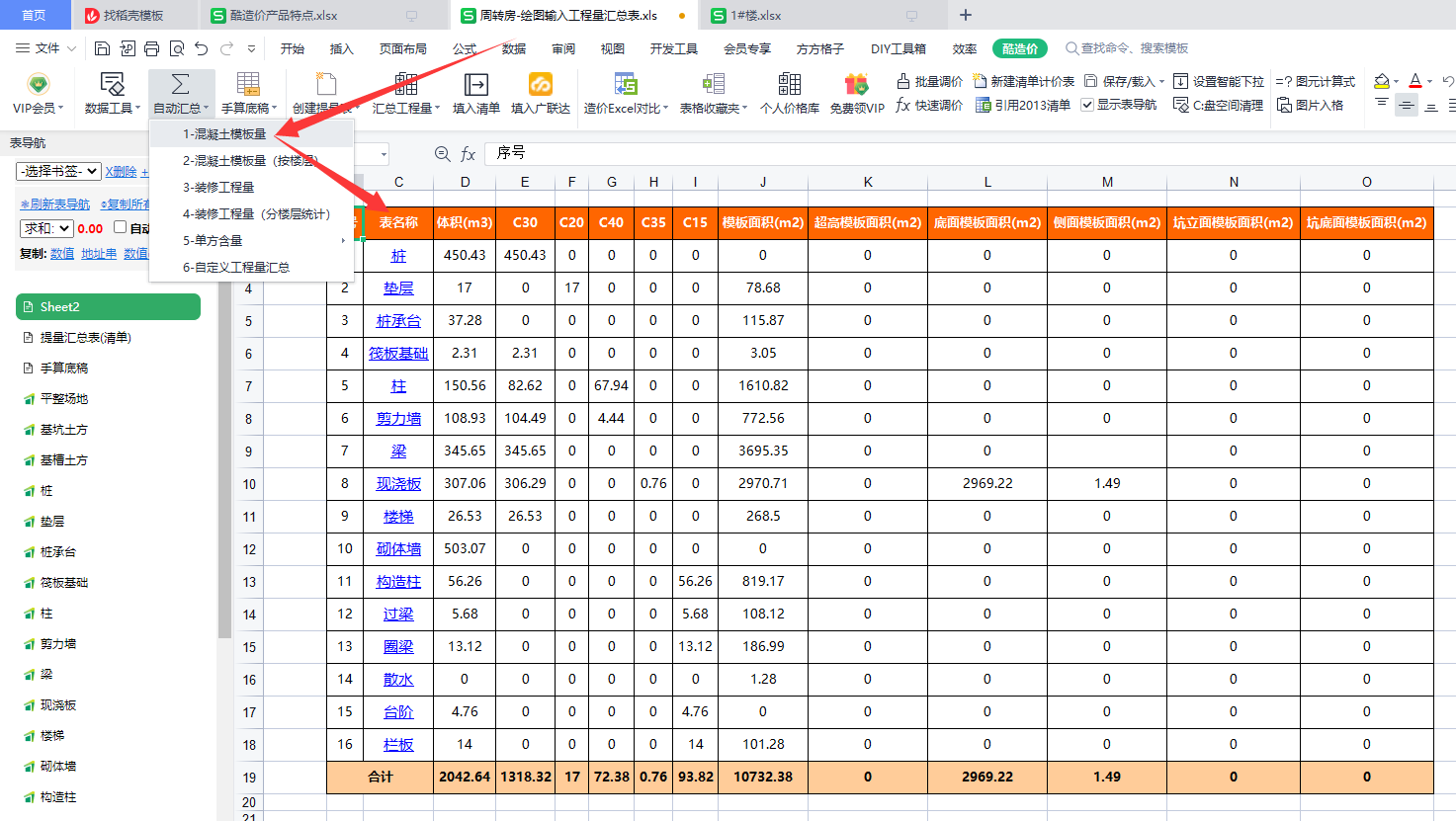The width and height of the screenshot is (1456, 821).
Task: Click 图片入格 tool
Action: coord(1310,105)
